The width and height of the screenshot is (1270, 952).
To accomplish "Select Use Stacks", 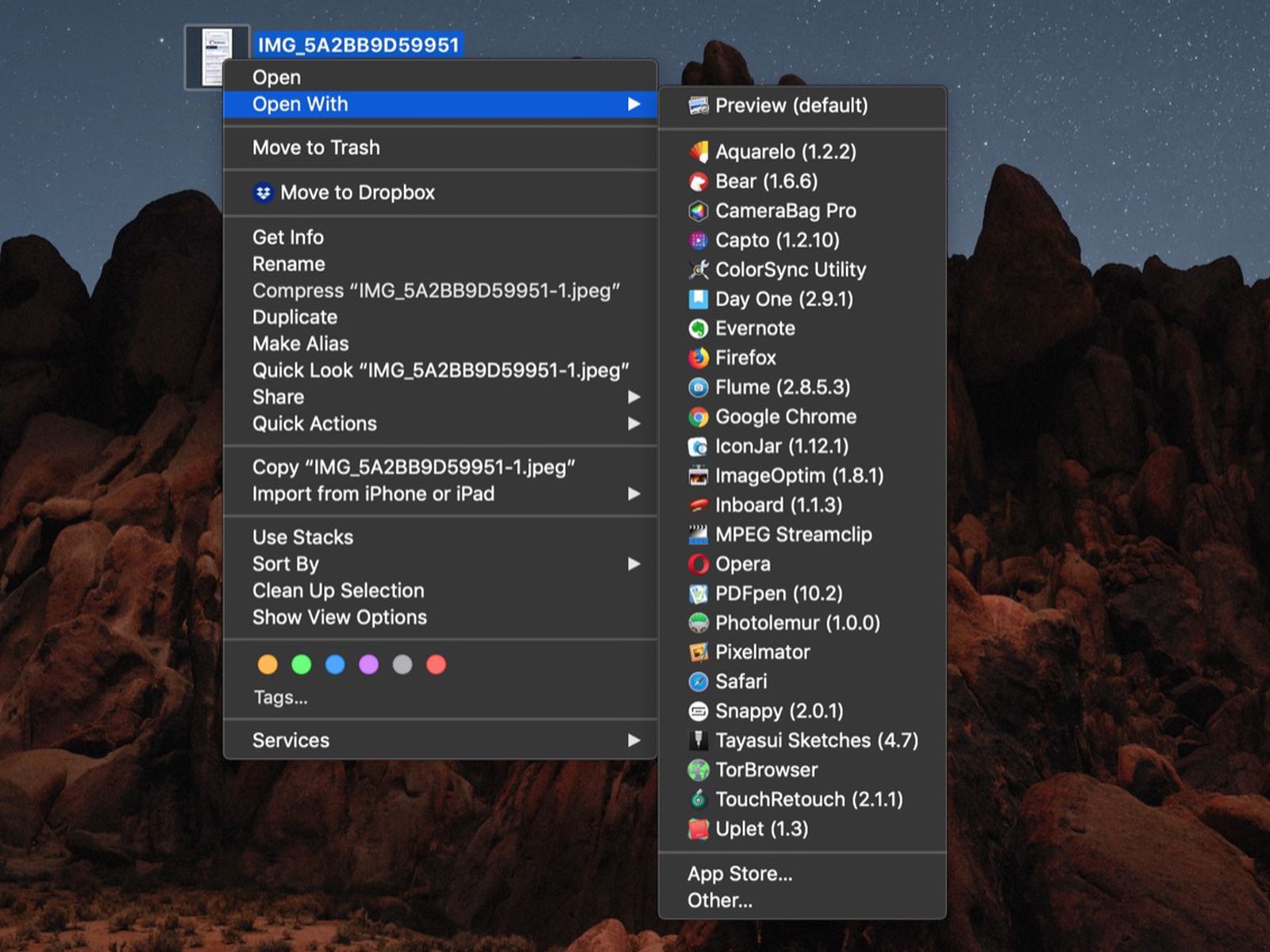I will (441, 537).
